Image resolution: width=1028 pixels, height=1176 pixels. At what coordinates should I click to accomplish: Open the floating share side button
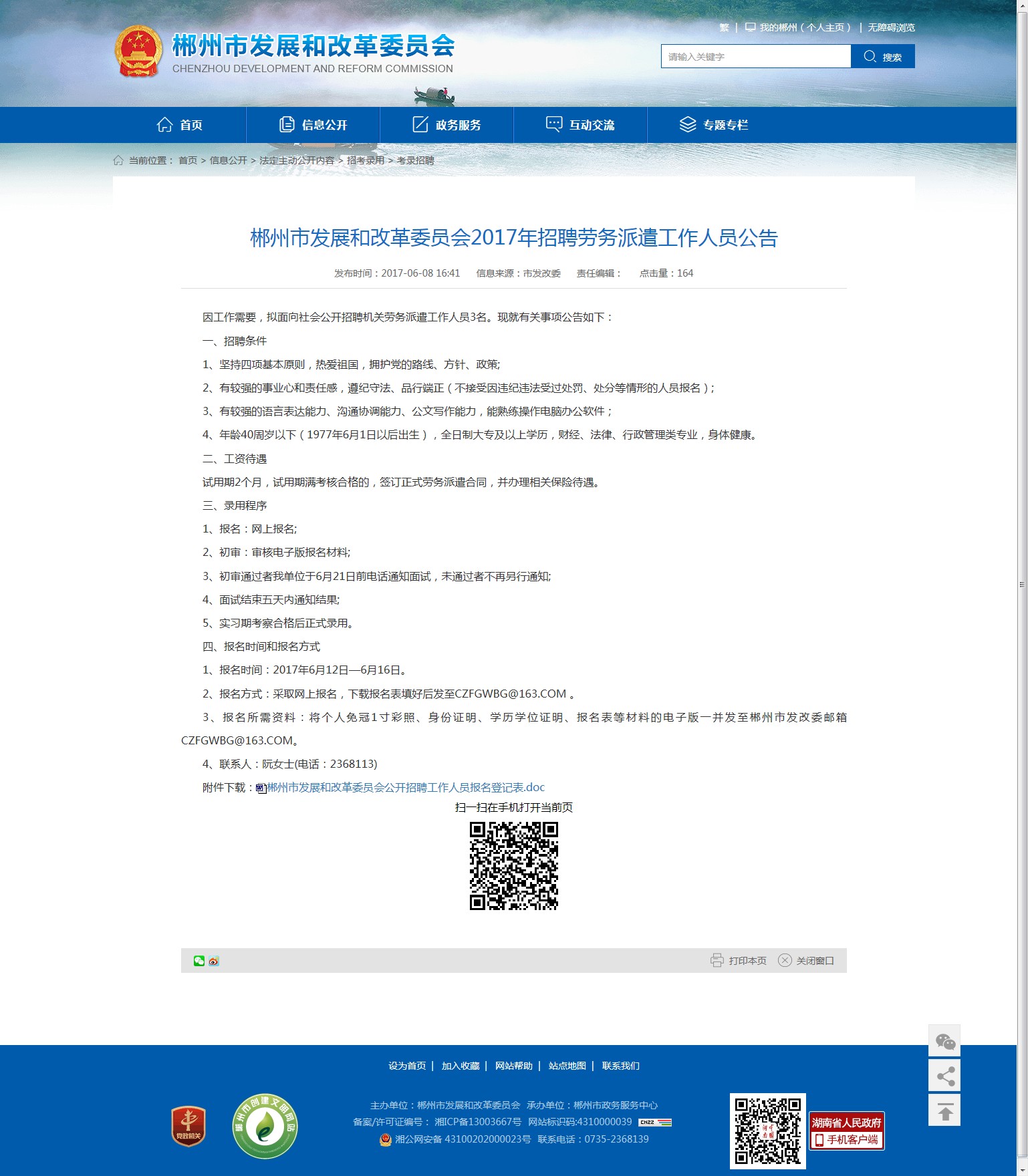(944, 1076)
